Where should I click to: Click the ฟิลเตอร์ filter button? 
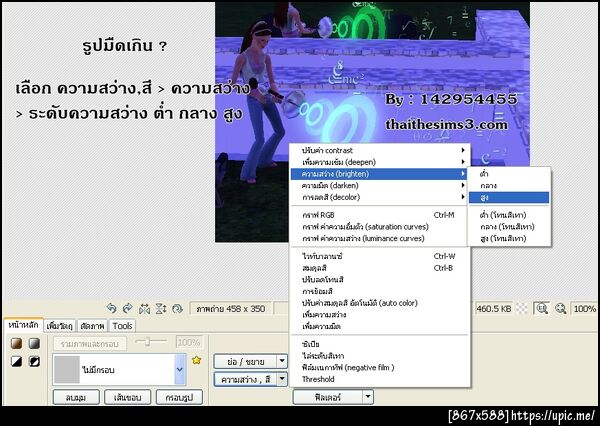328,397
